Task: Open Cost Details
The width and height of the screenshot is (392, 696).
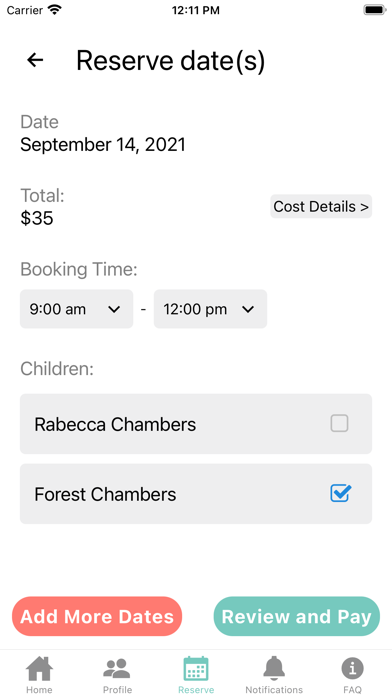Action: (321, 206)
